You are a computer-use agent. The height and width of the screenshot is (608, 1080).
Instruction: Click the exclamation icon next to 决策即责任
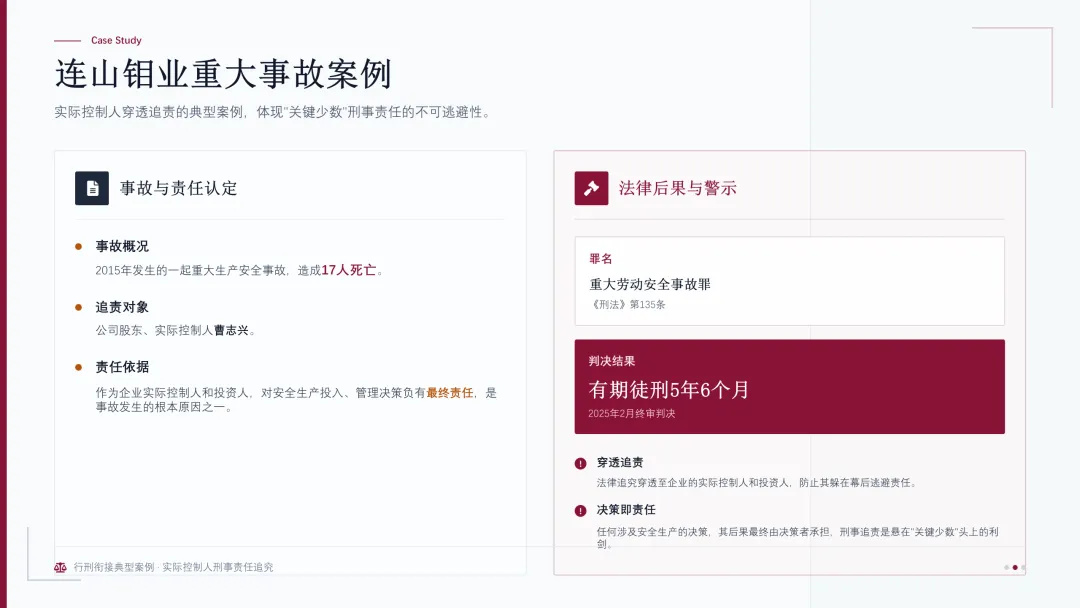pos(581,511)
